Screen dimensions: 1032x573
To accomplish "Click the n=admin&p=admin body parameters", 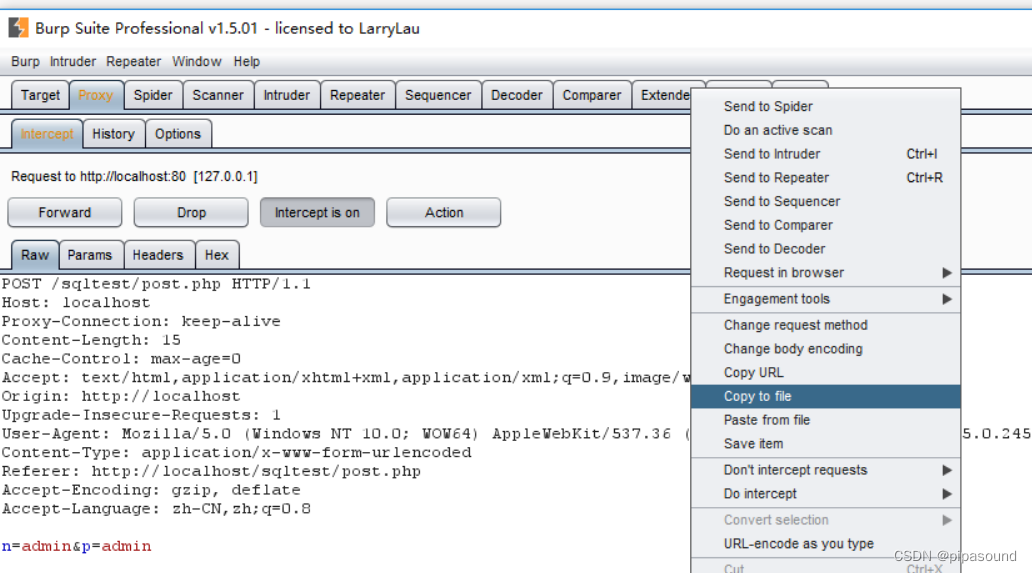I will tap(76, 546).
